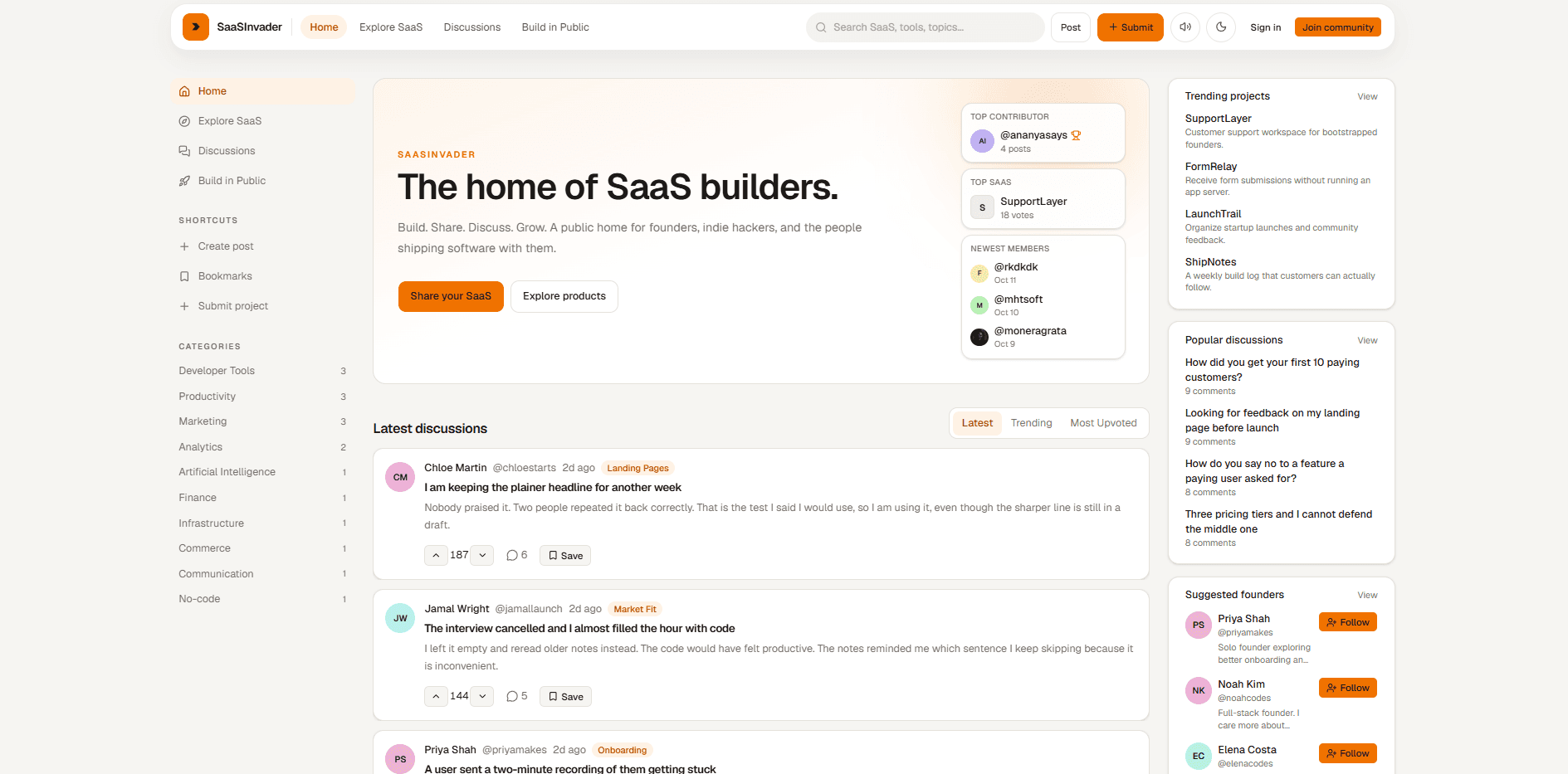Screen dimensions: 1568x774
Task: Upvote Chloe Martin's post with 187 votes
Action: pyautogui.click(x=436, y=556)
